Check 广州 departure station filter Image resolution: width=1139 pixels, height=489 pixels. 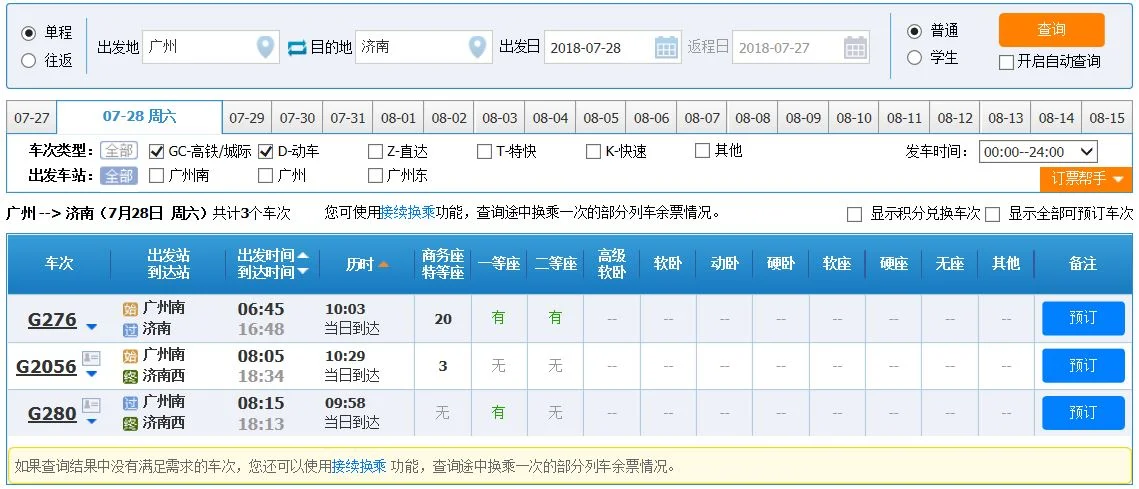[265, 176]
